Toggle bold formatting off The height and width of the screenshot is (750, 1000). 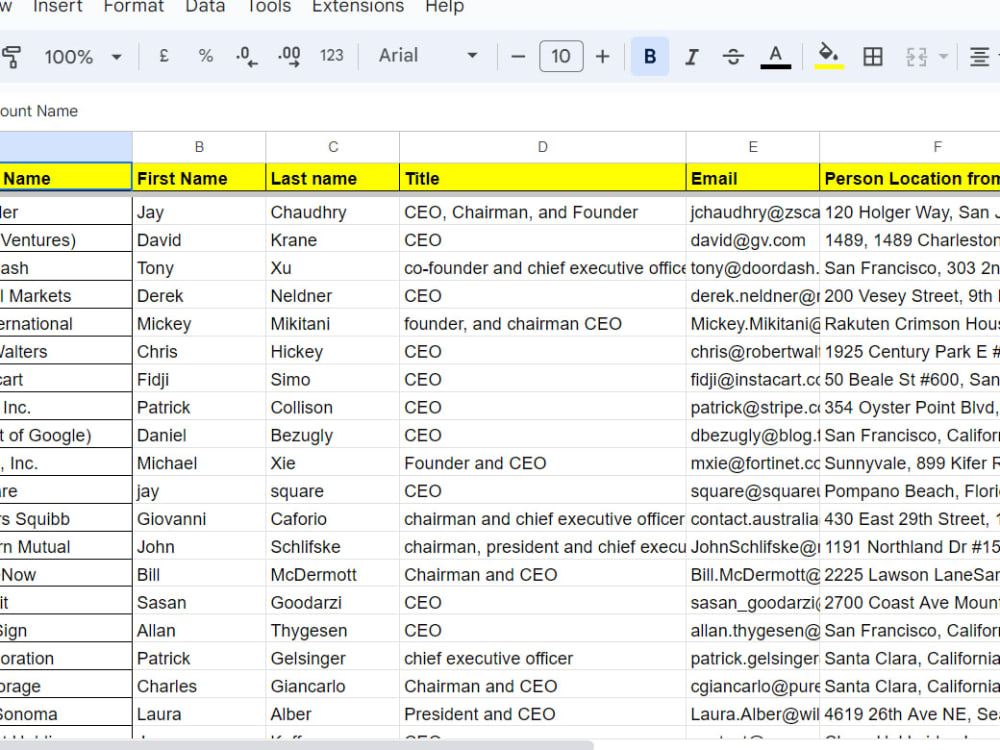tap(648, 56)
